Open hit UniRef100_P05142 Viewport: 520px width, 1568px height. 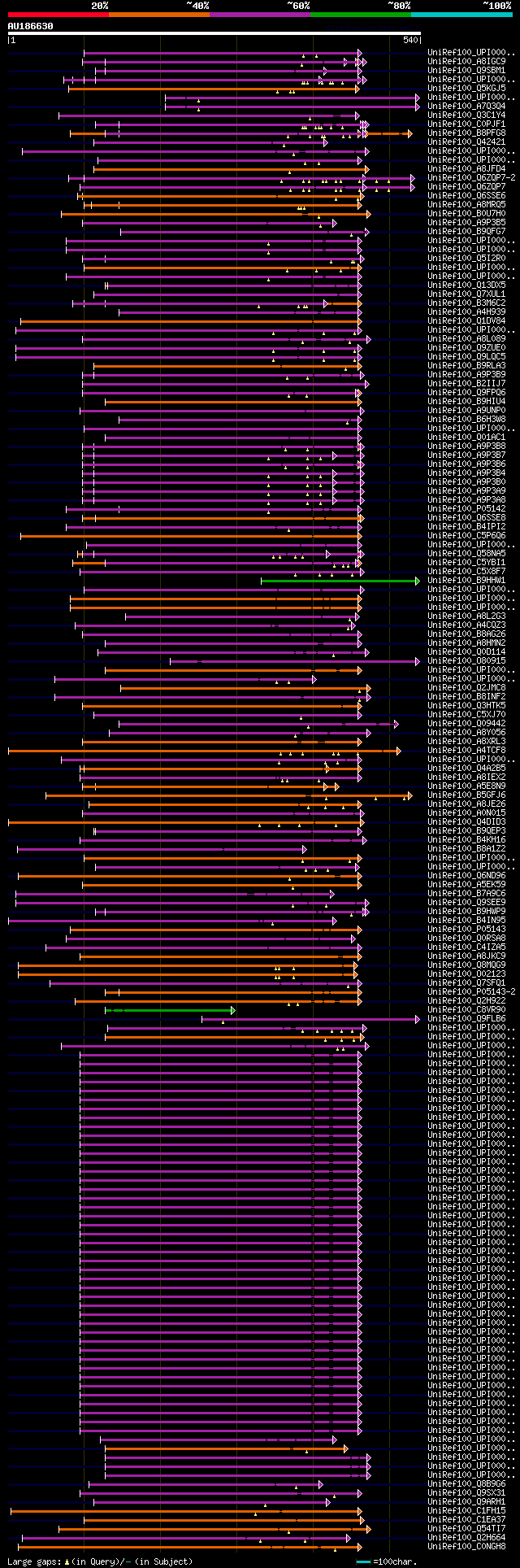[466, 508]
